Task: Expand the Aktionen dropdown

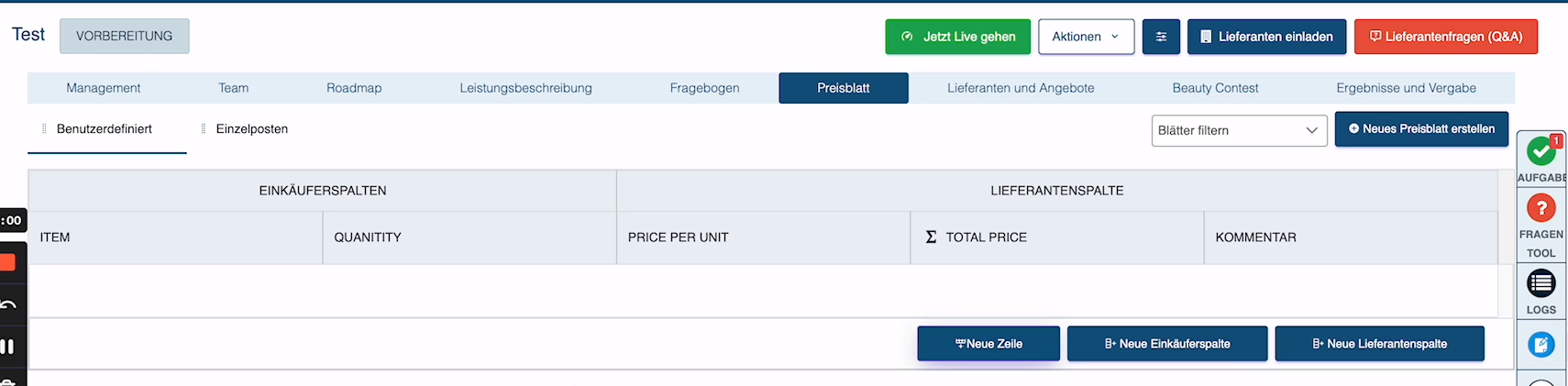Action: [1086, 37]
